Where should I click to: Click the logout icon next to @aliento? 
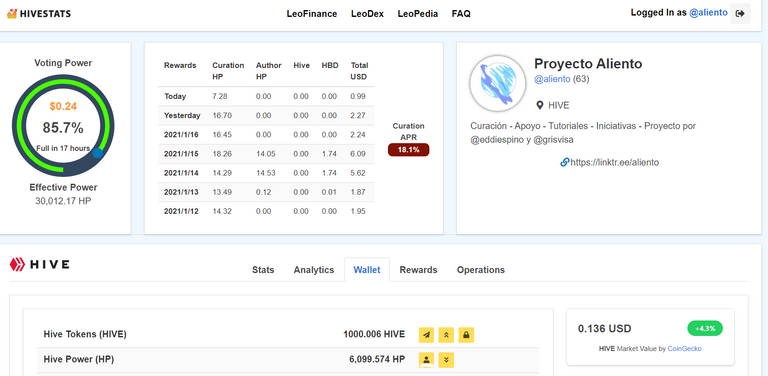tap(740, 14)
